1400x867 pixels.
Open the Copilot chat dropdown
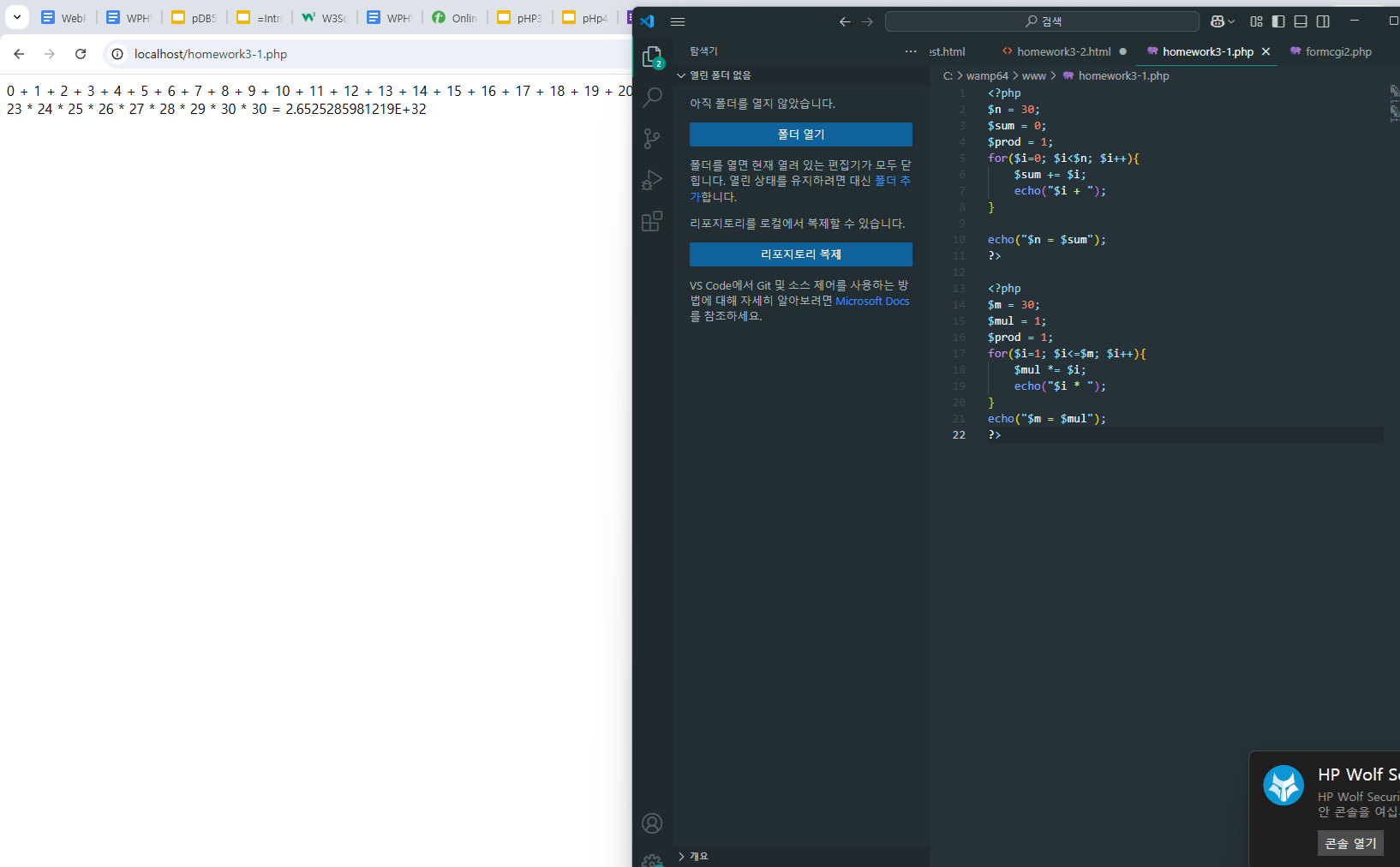pos(1223,21)
